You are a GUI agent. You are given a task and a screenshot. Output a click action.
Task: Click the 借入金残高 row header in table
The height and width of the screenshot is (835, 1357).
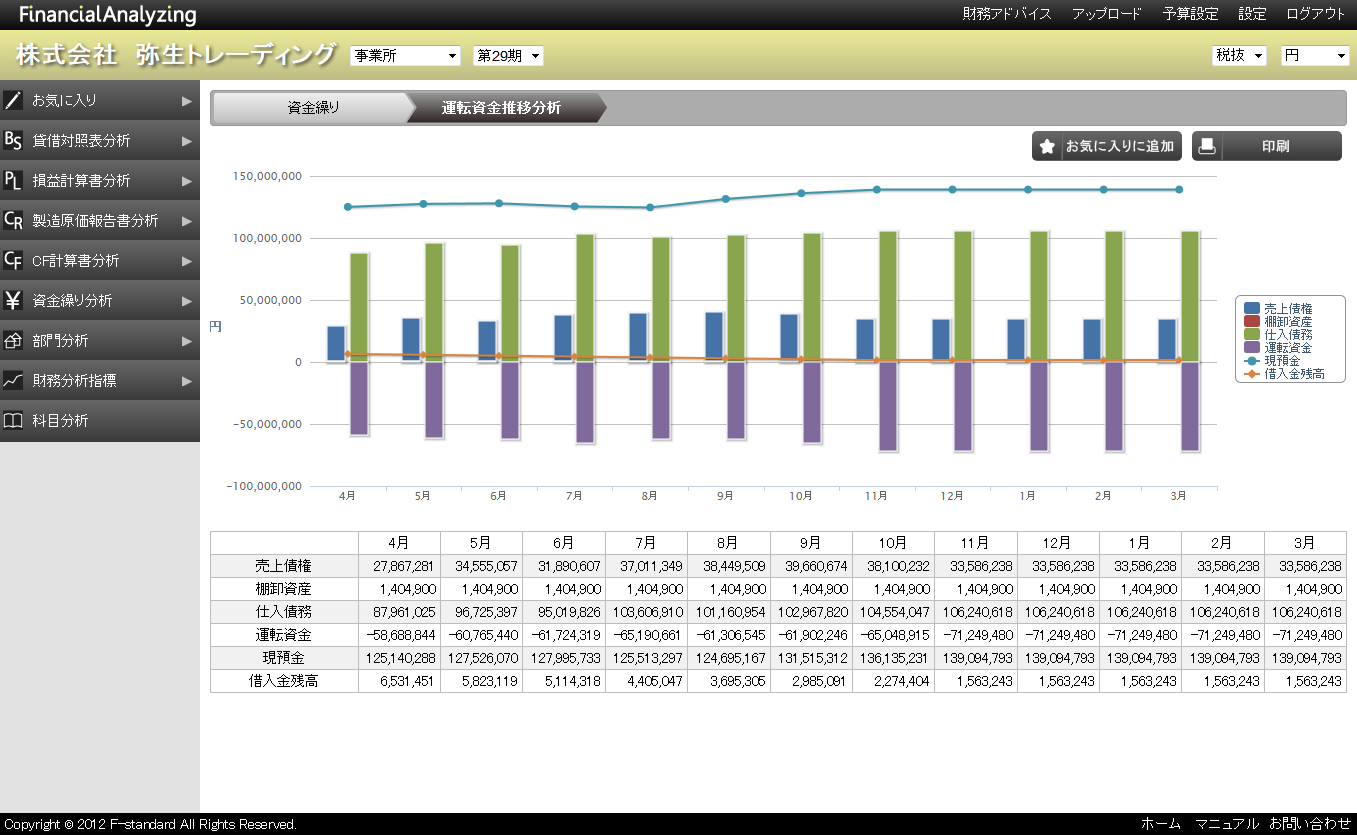tap(284, 681)
